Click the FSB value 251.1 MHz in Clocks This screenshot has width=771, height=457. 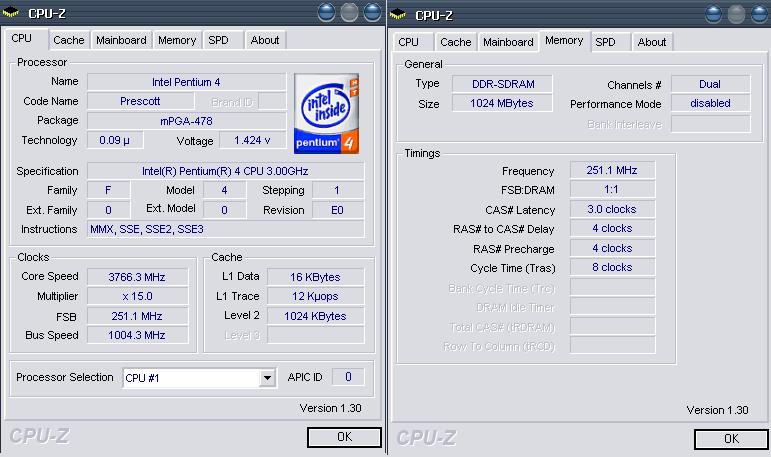(137, 316)
